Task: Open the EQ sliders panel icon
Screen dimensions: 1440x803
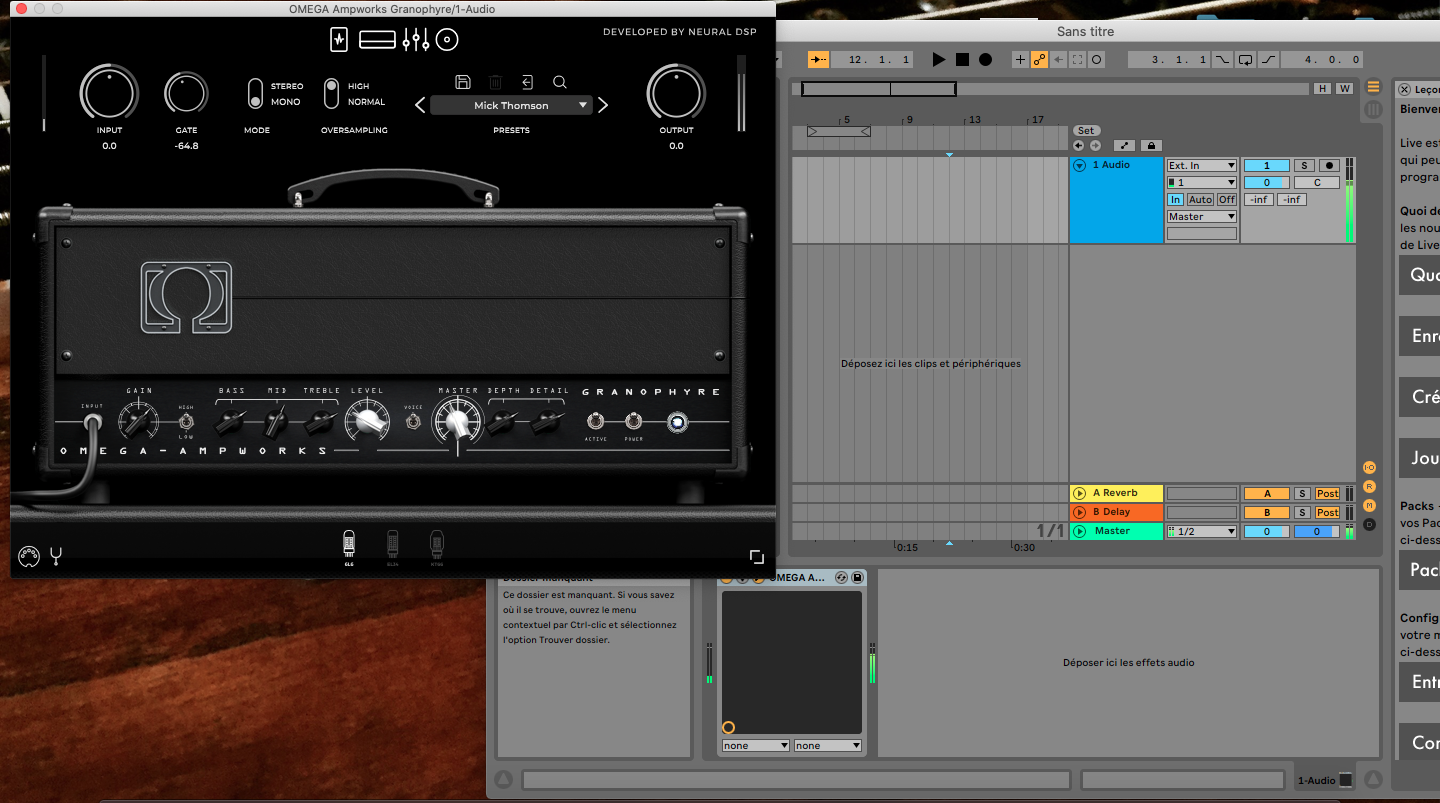Action: click(x=414, y=39)
